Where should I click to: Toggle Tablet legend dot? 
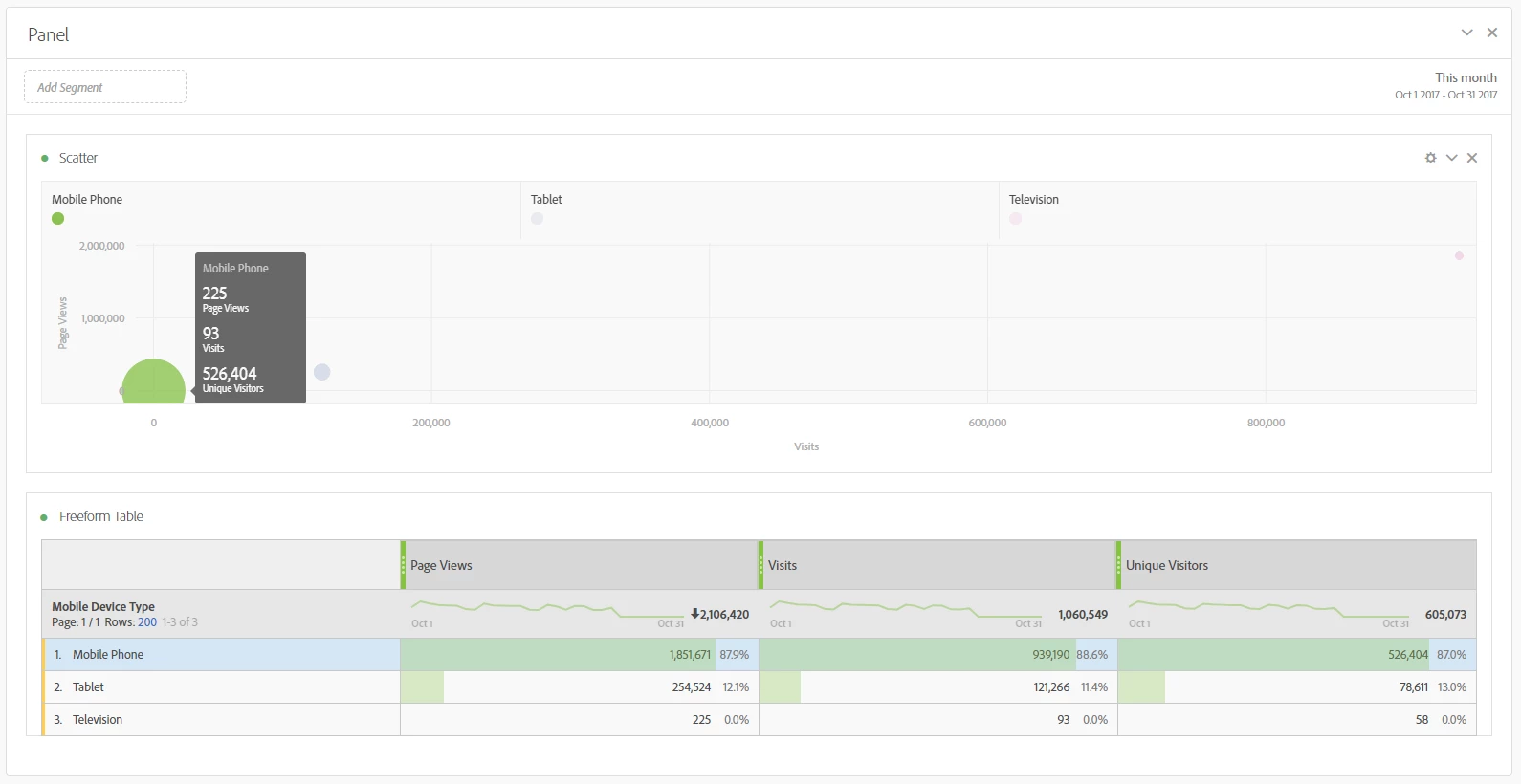537,219
